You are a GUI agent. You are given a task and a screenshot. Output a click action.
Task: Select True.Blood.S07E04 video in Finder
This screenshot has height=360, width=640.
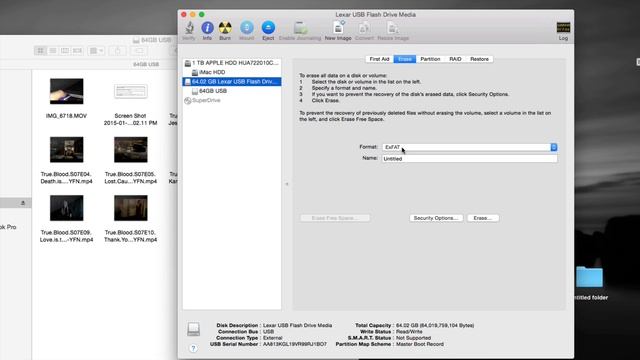click(67, 150)
